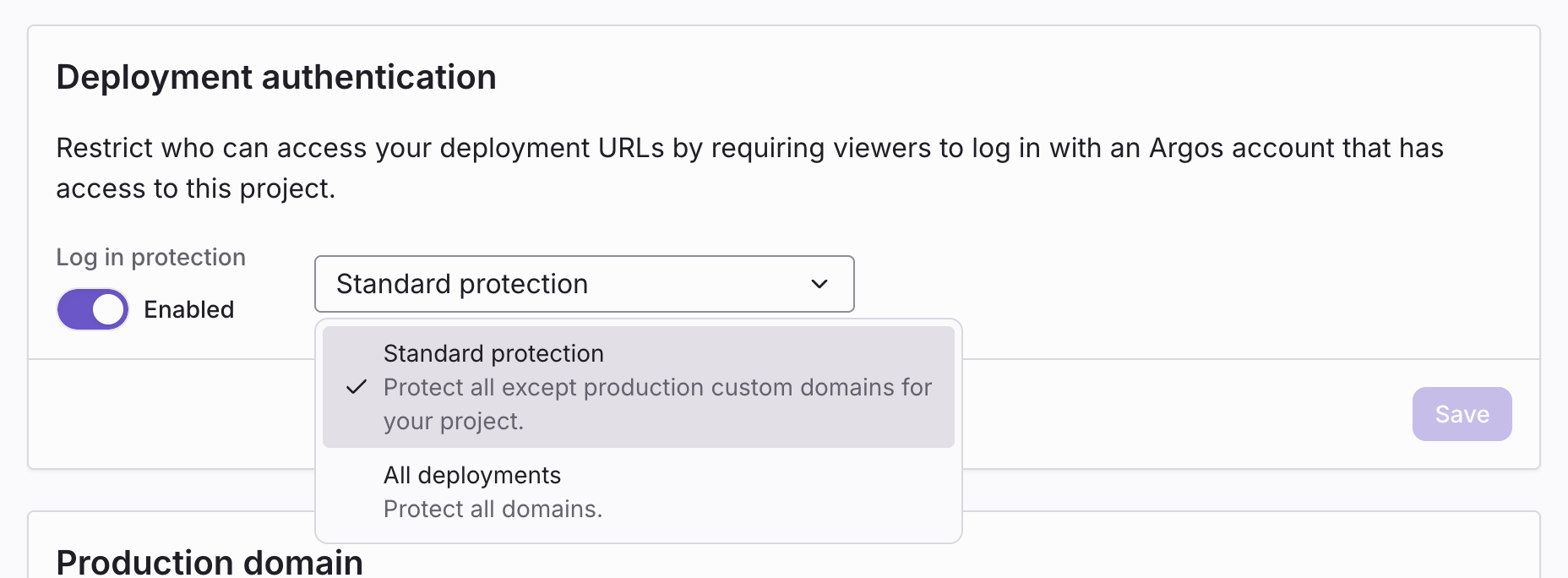Screen dimensions: 1568x578
Task: Toggle the Log in protection Enabled switch
Action: click(93, 309)
